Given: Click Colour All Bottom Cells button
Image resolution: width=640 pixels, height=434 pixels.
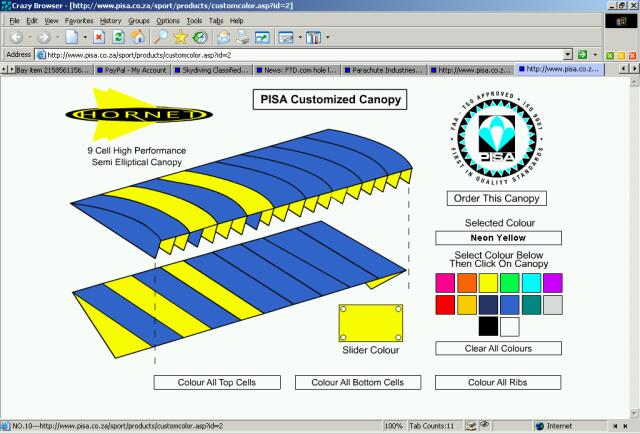Looking at the screenshot, I should pyautogui.click(x=358, y=383).
